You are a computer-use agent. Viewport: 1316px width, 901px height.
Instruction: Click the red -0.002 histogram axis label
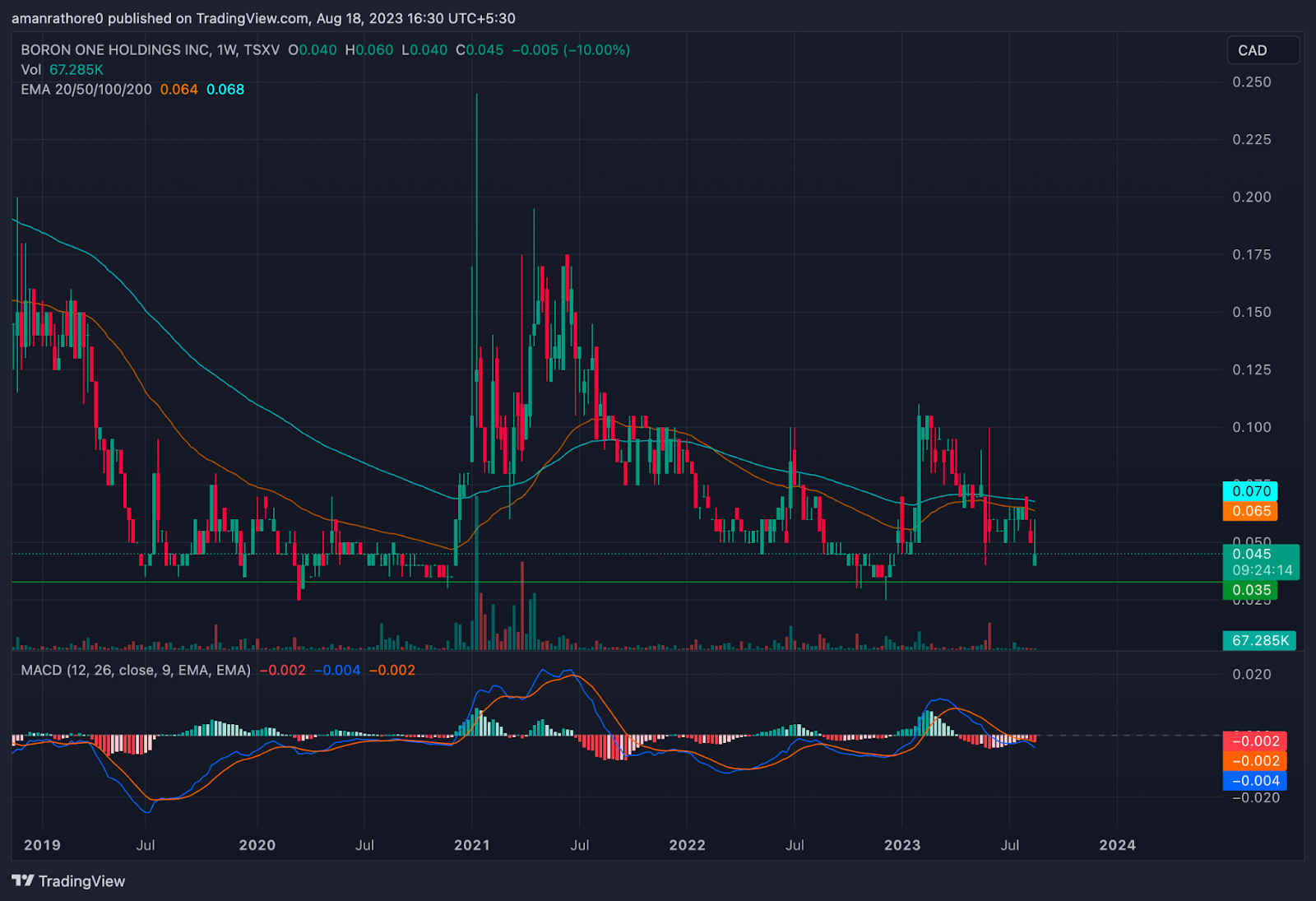click(x=1254, y=741)
